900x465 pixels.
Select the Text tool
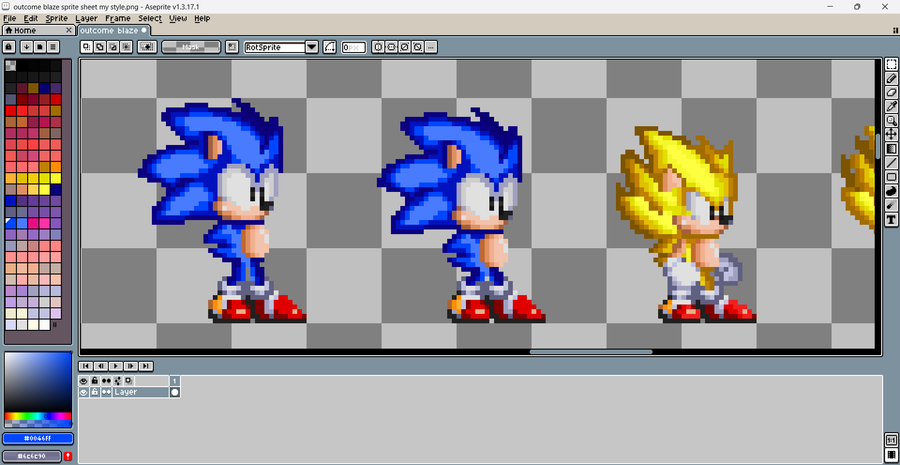click(891, 219)
